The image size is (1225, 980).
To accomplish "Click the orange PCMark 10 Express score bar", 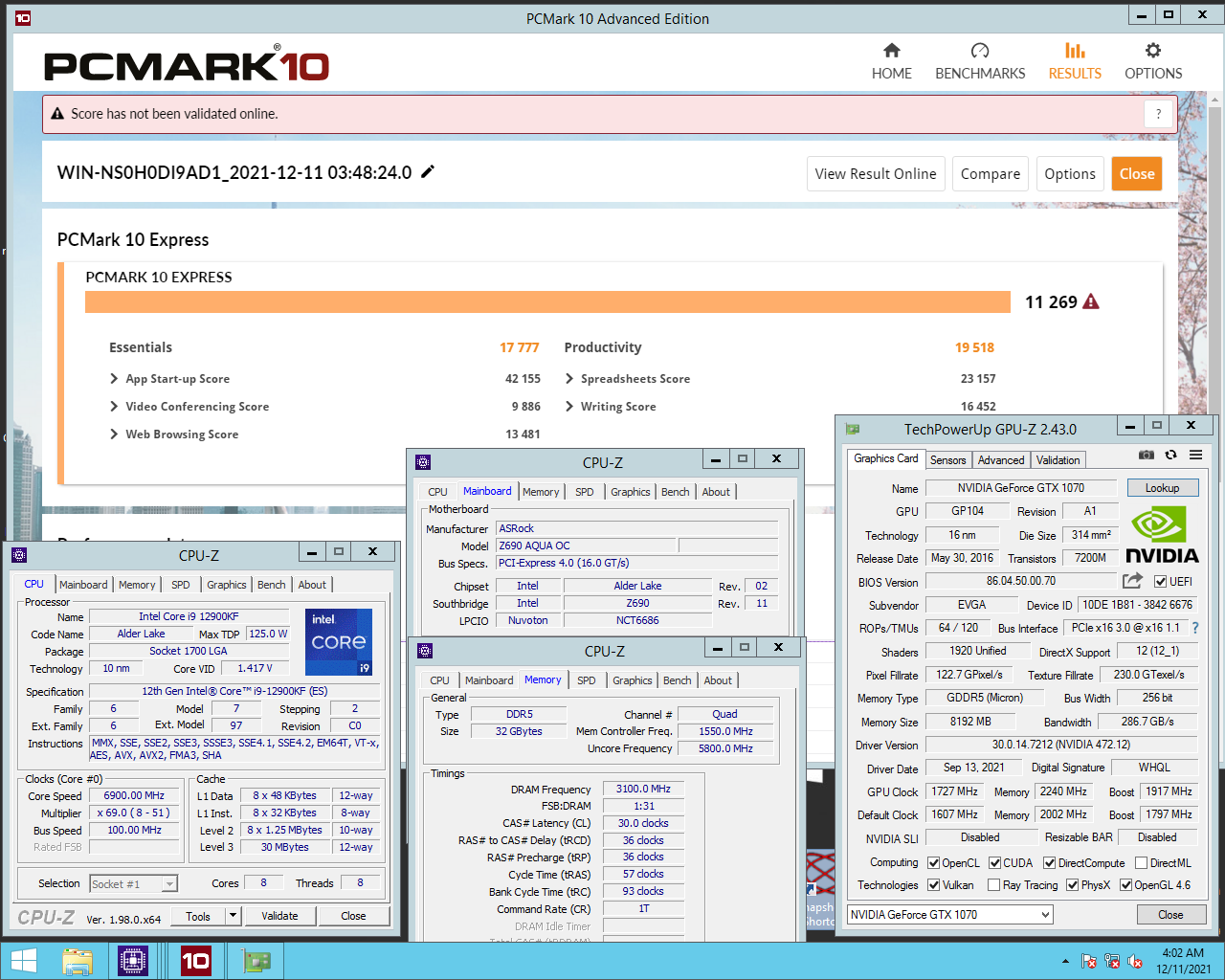I will point(547,302).
